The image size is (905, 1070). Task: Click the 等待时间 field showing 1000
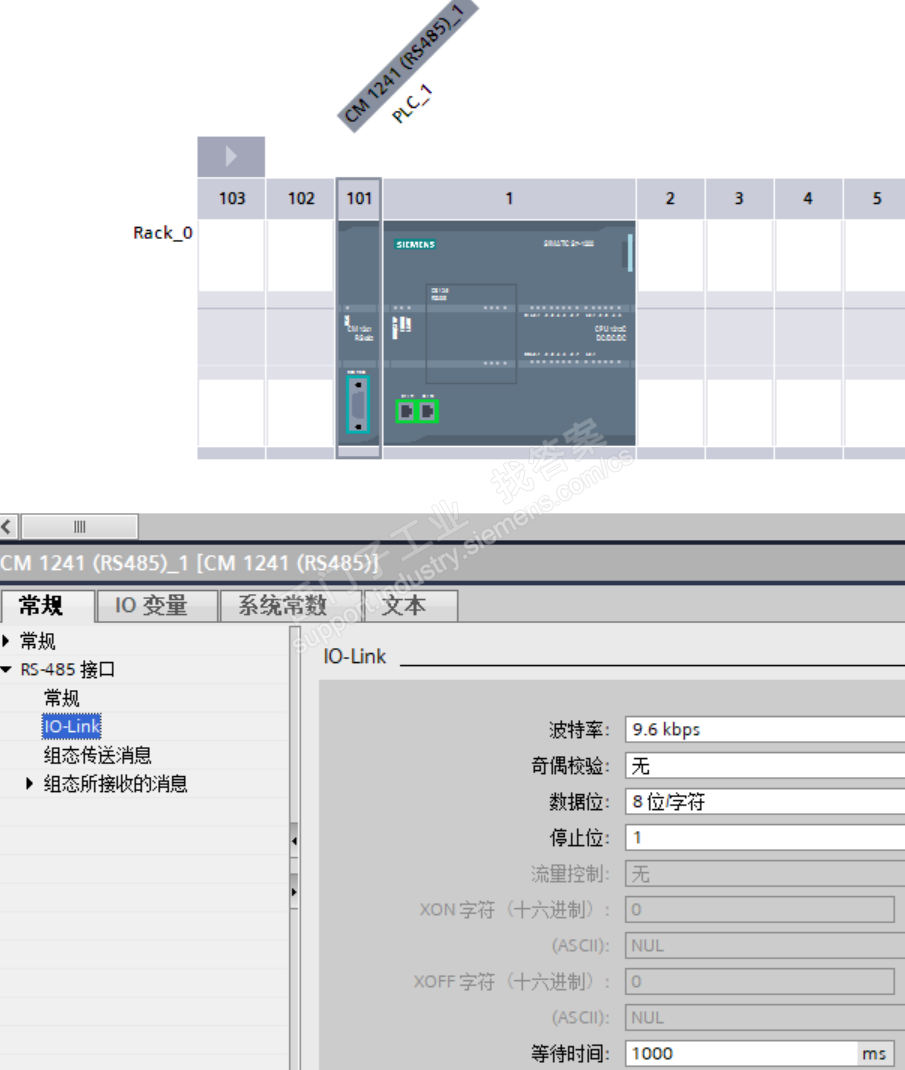pos(741,1054)
